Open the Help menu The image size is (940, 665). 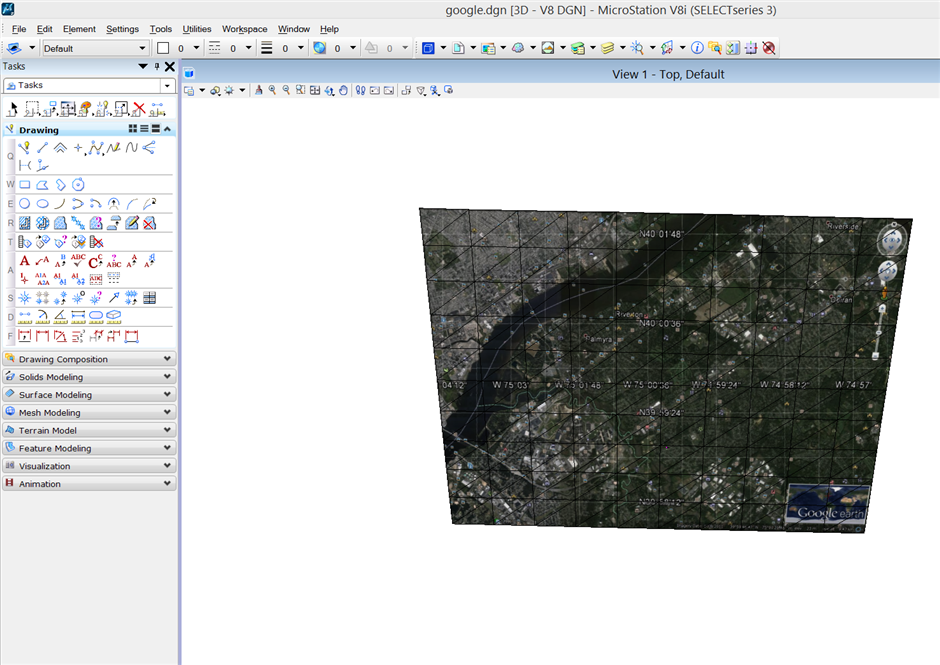(329, 29)
